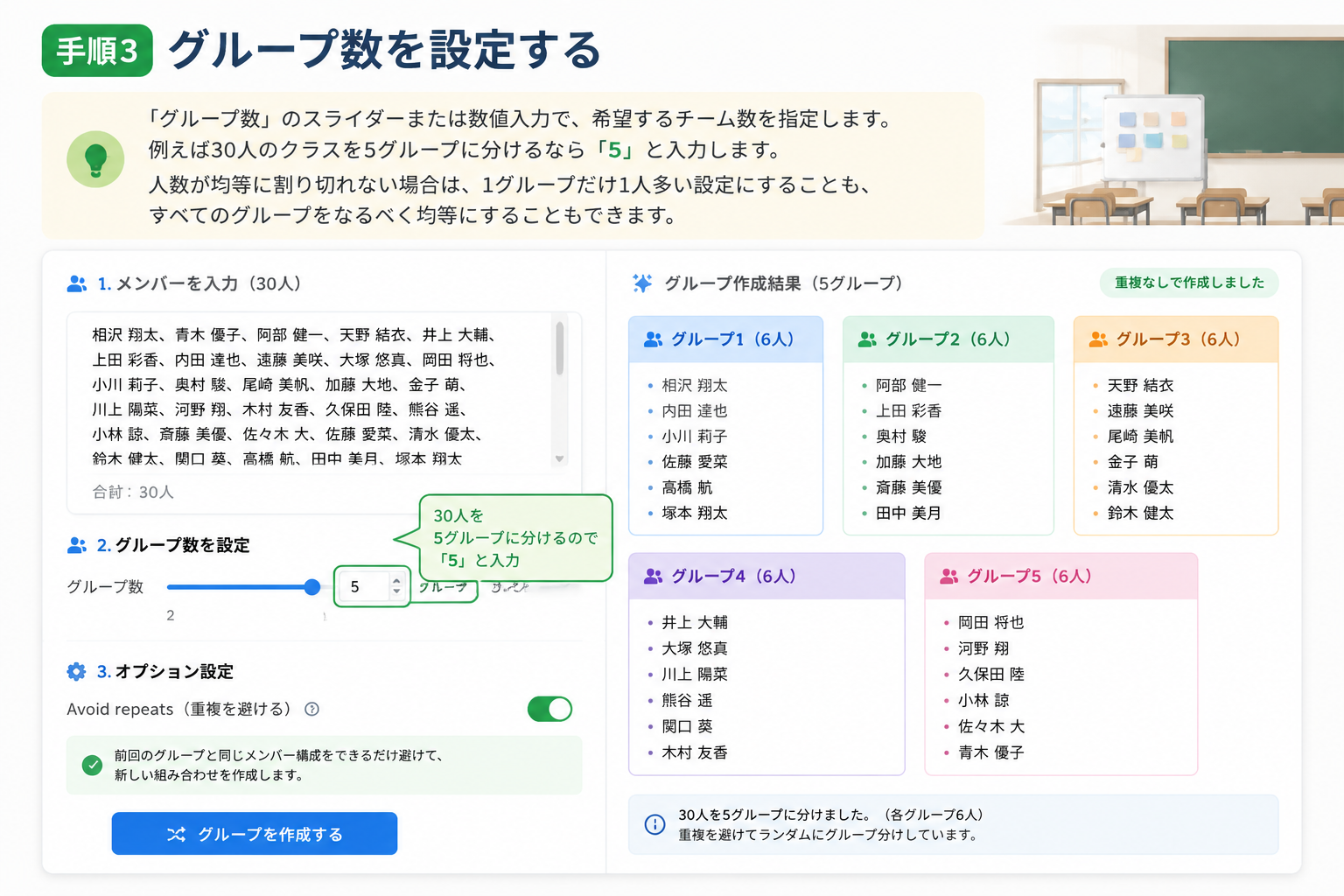The image size is (1344, 896).
Task: Click the group count number field showing 5
Action: tap(372, 587)
